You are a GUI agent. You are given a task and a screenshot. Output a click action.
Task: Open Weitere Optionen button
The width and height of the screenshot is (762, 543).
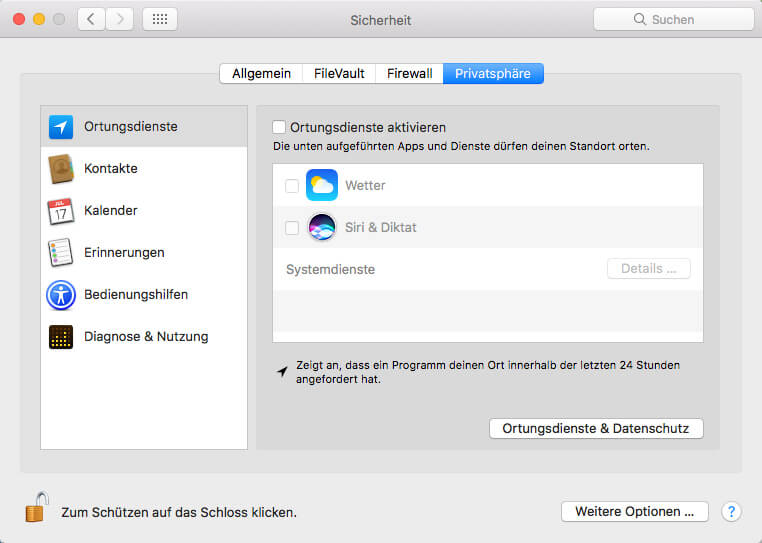pos(634,511)
